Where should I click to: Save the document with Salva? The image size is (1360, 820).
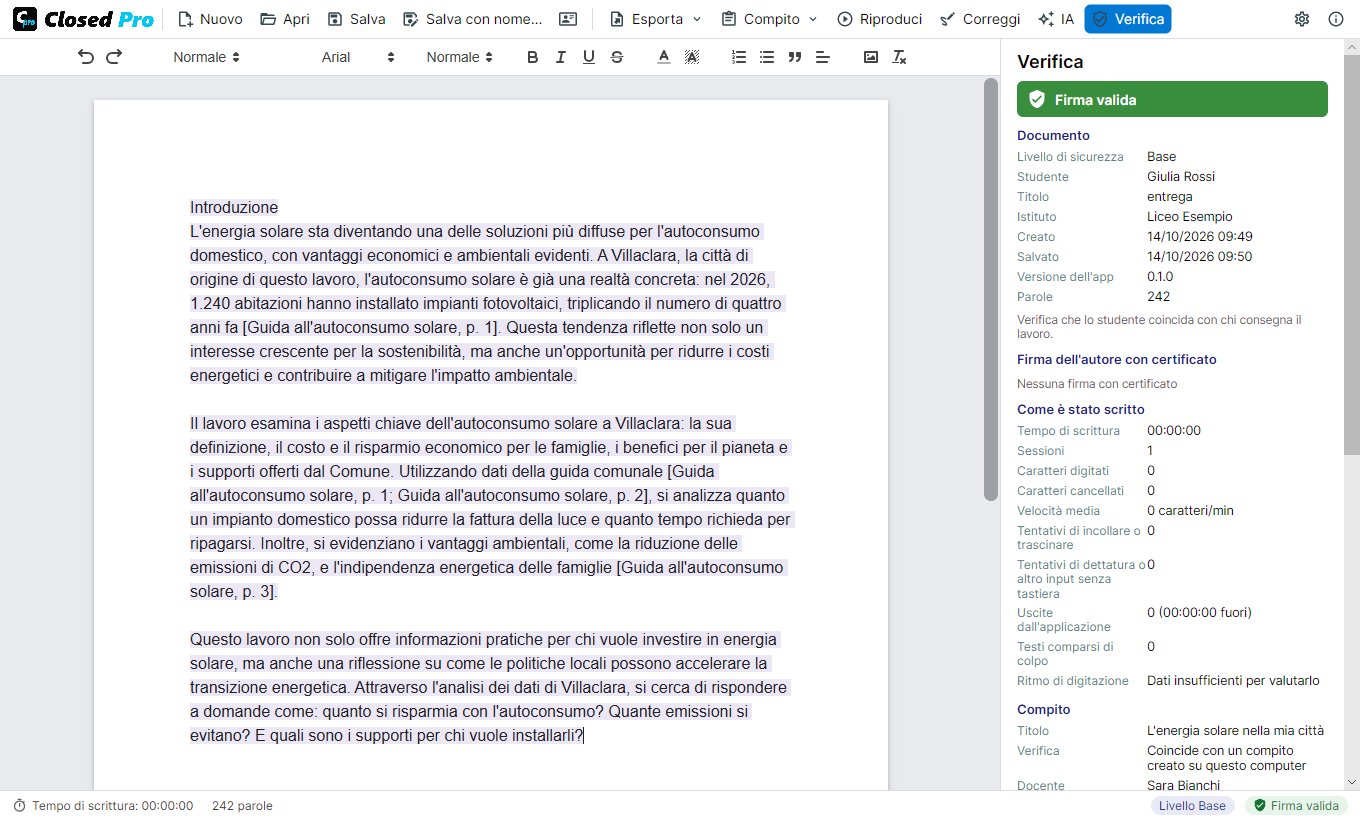[x=356, y=19]
